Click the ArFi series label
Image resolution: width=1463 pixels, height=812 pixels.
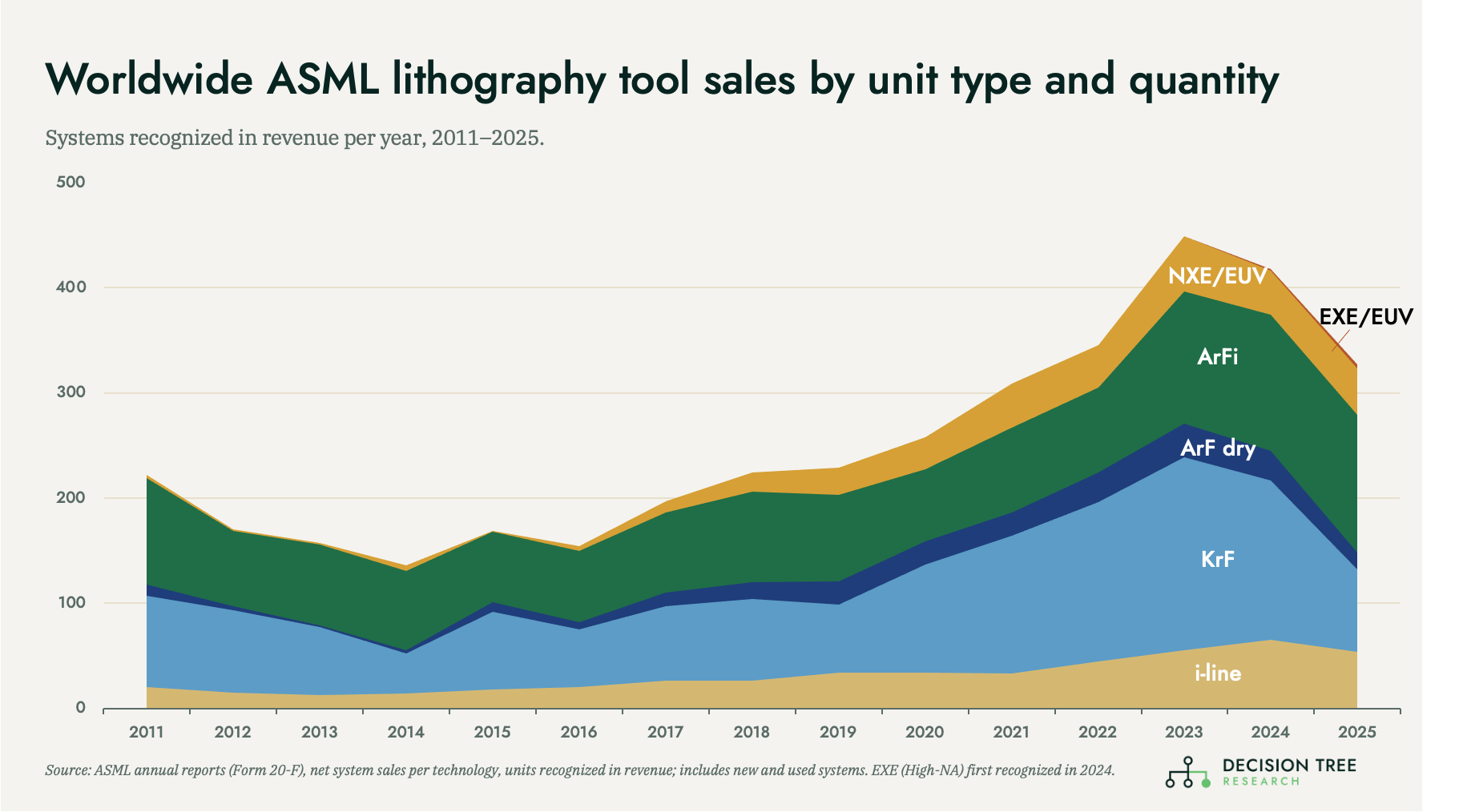pos(1218,356)
